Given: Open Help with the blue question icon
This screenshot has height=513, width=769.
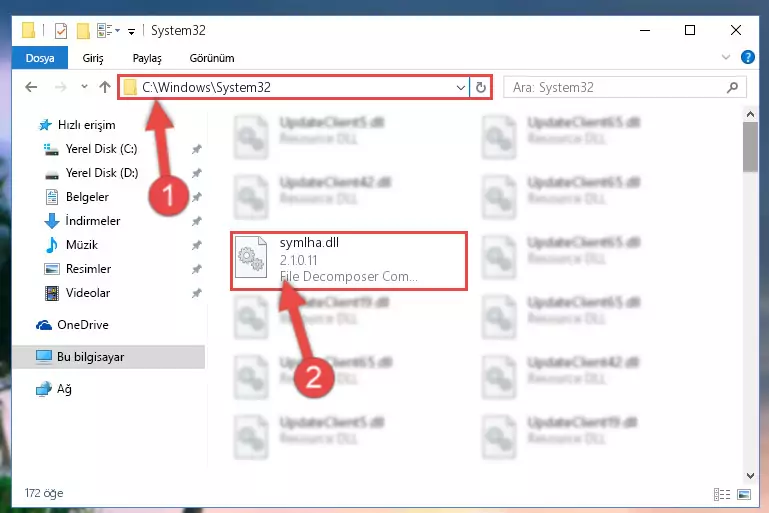Looking at the screenshot, I should coord(747,57).
